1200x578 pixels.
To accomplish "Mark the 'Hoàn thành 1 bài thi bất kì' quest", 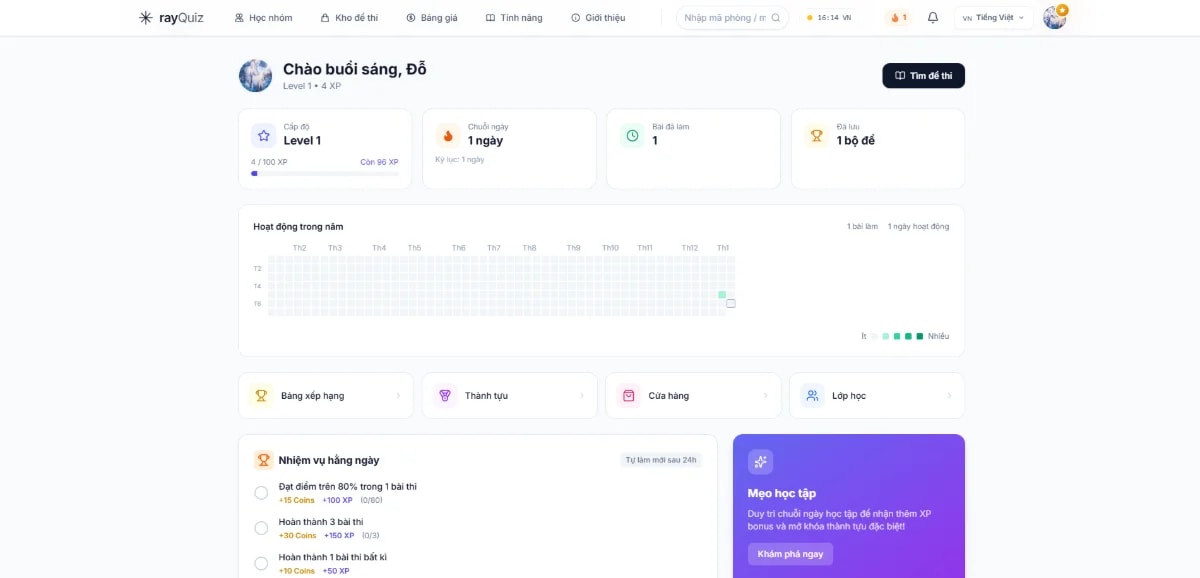I will [x=260, y=561].
